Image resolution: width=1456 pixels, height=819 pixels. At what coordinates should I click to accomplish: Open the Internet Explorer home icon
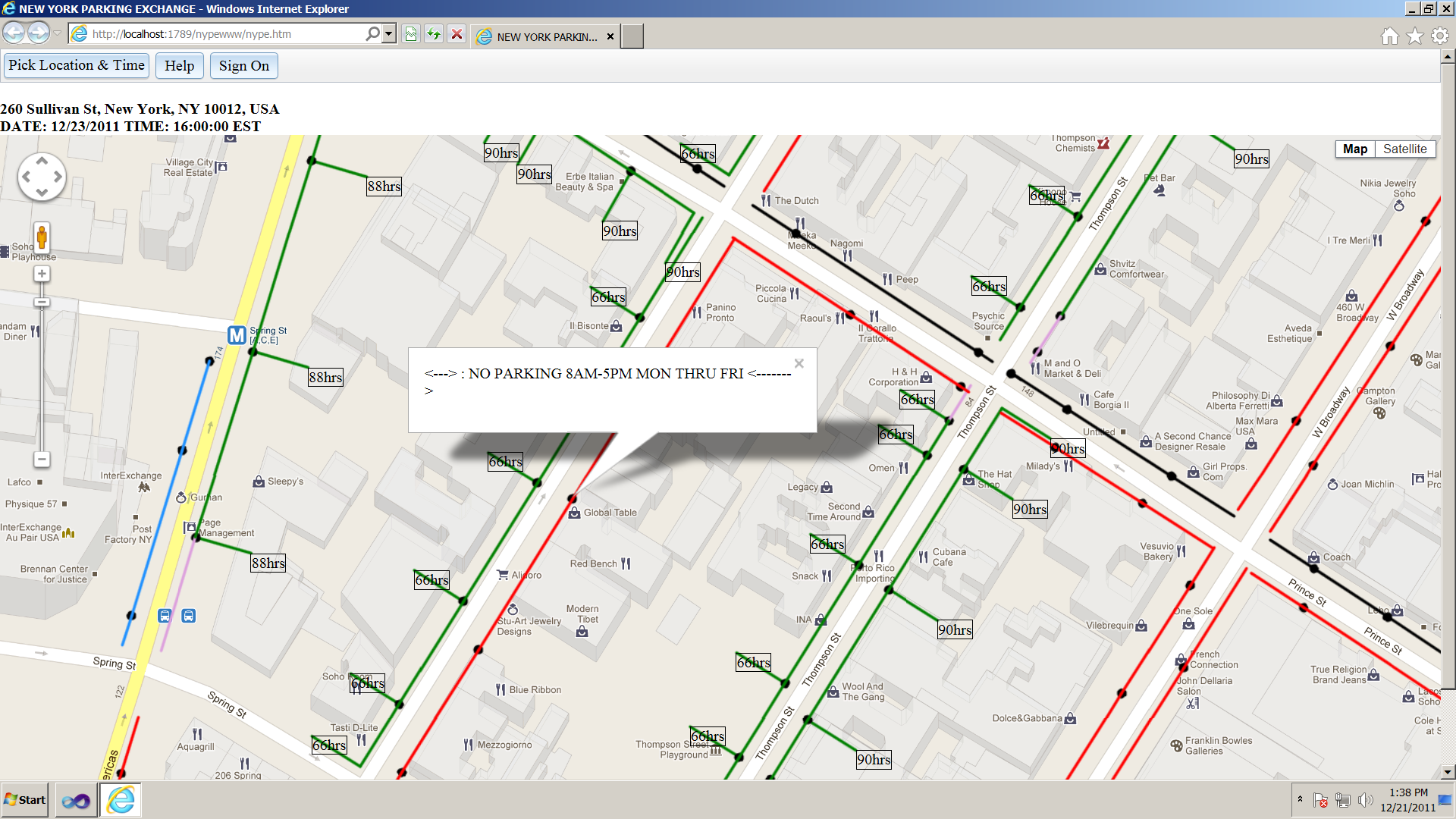pyautogui.click(x=1389, y=36)
